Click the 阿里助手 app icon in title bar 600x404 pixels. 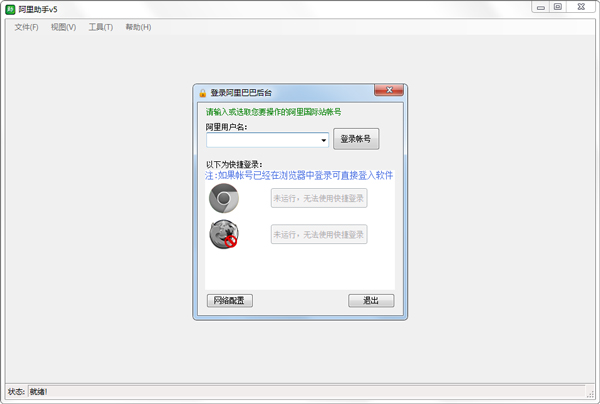9,8
